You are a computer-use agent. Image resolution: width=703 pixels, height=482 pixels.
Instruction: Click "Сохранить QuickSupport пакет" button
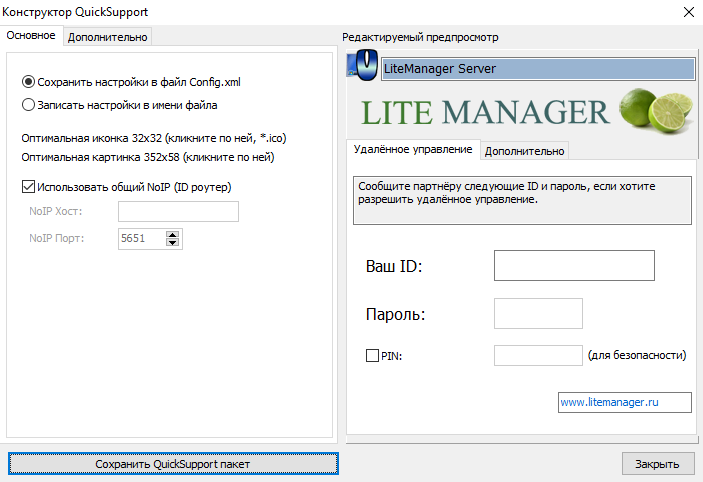pyautogui.click(x=173, y=464)
